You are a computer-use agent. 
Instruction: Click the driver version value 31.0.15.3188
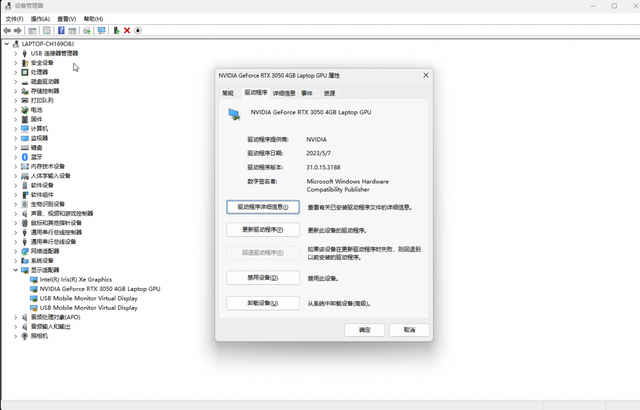(x=323, y=167)
